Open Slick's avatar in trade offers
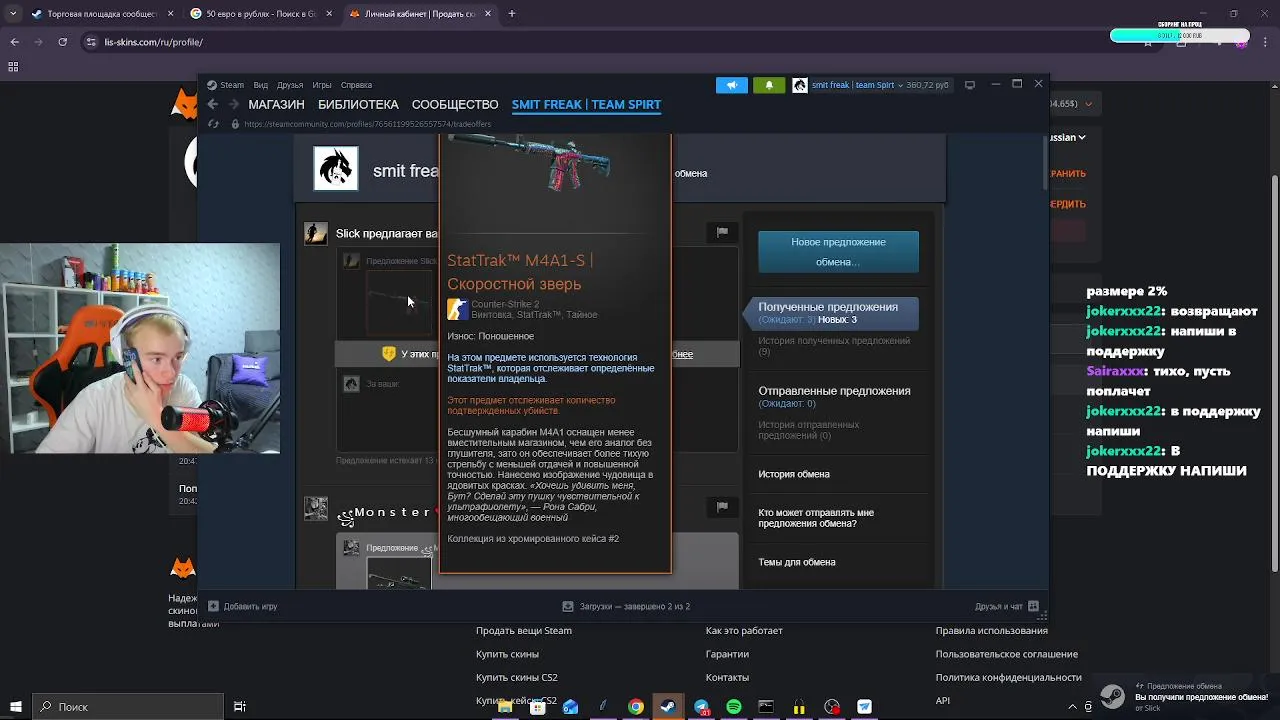This screenshot has width=1280, height=720. (316, 233)
